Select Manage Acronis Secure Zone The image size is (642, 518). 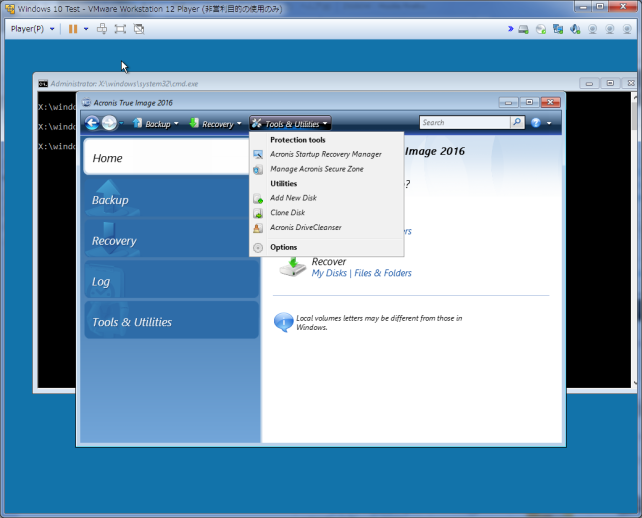pyautogui.click(x=326, y=169)
